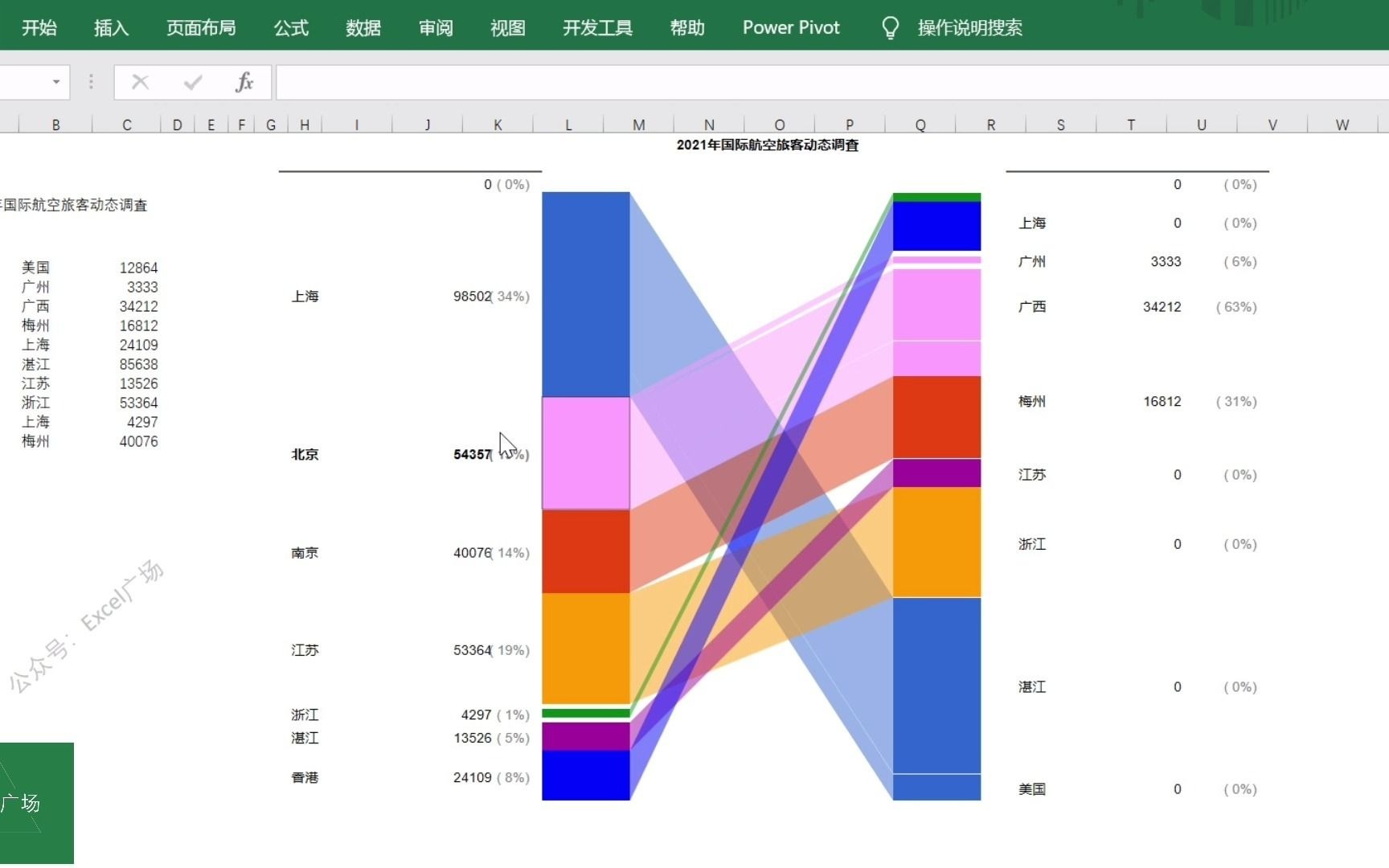Click the Enter checkmark beside formula bar

point(191,81)
